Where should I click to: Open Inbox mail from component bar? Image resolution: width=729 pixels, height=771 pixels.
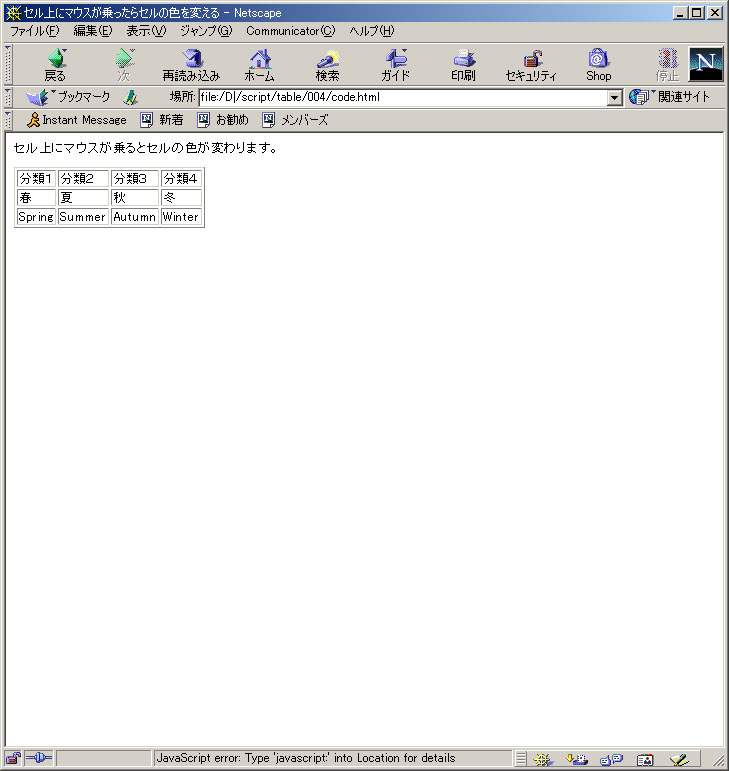(x=576, y=759)
